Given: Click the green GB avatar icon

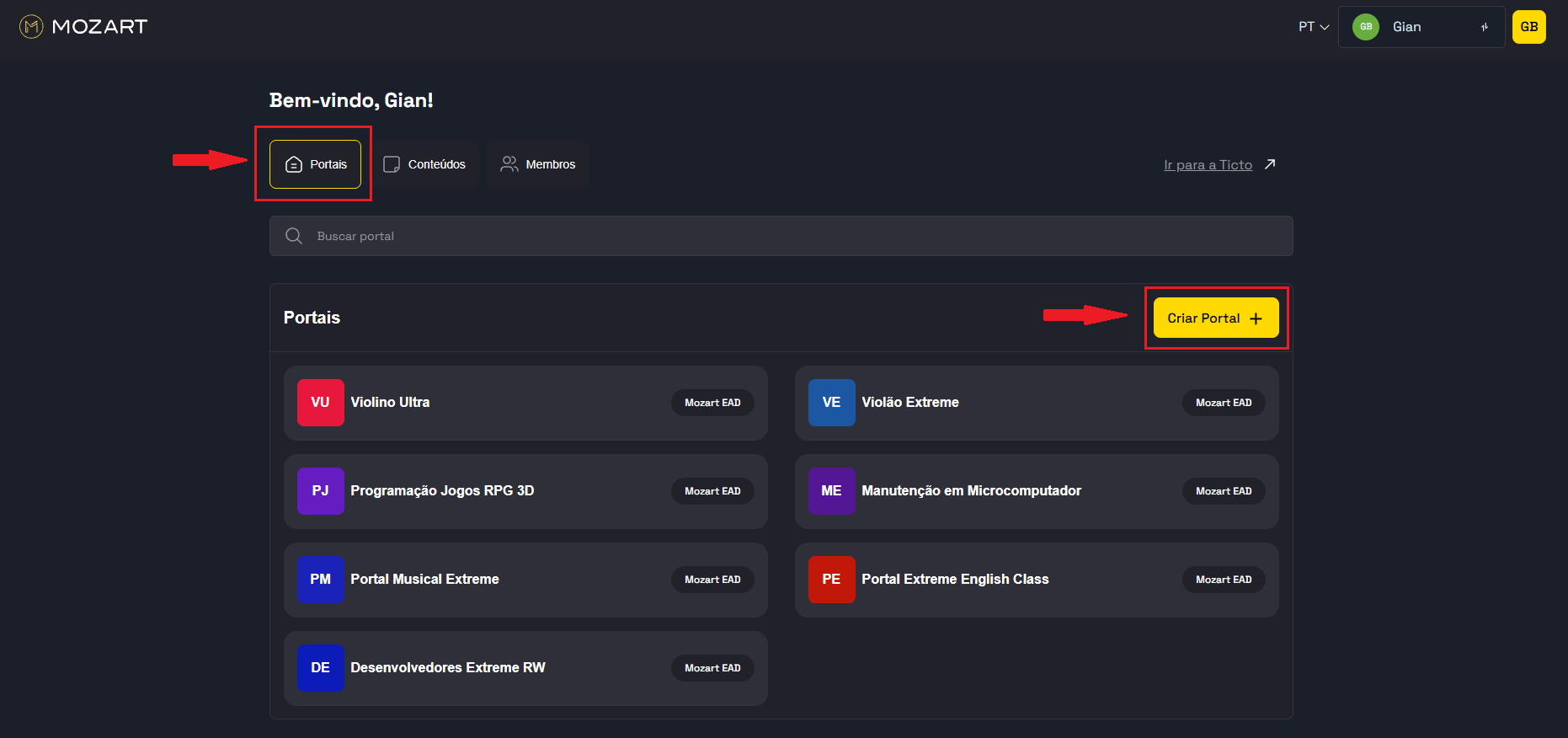Looking at the screenshot, I should tap(1365, 27).
